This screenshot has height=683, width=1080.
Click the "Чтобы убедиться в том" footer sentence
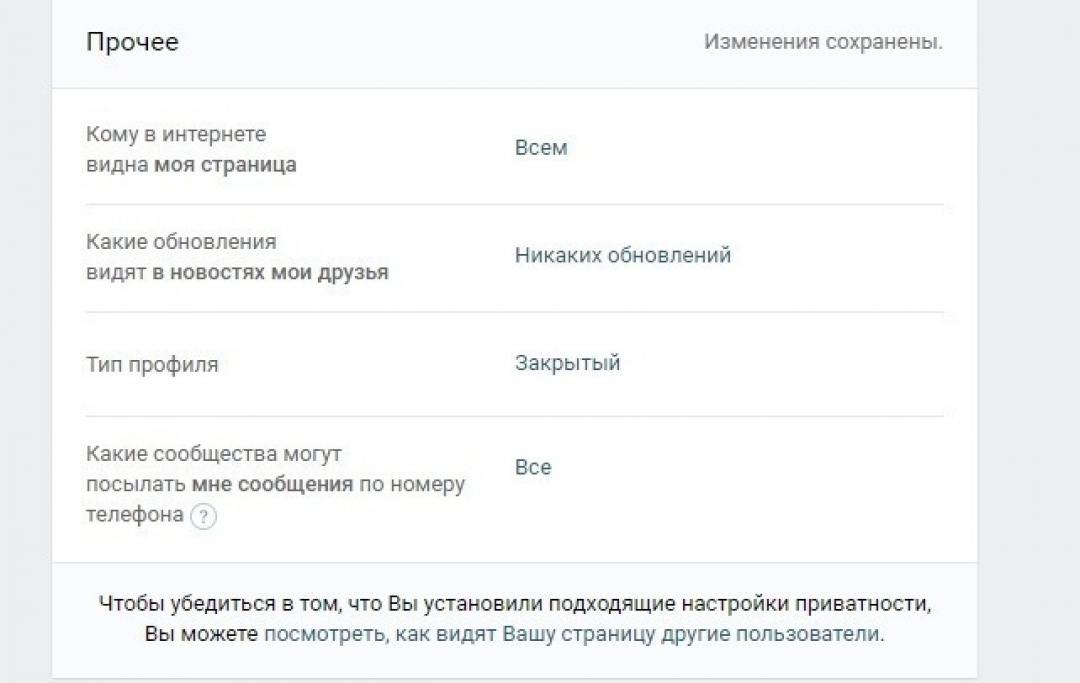click(515, 603)
